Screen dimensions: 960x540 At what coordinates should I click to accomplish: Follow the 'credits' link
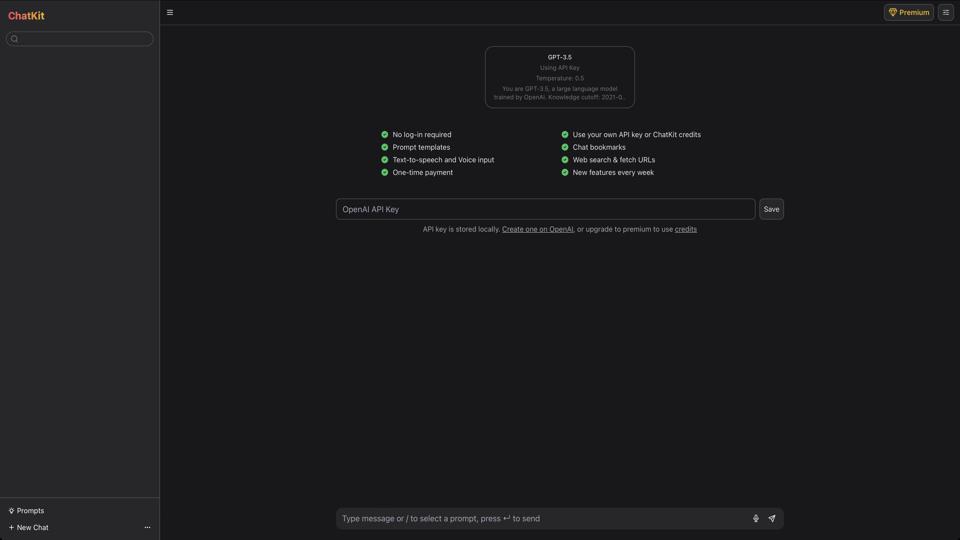click(685, 229)
